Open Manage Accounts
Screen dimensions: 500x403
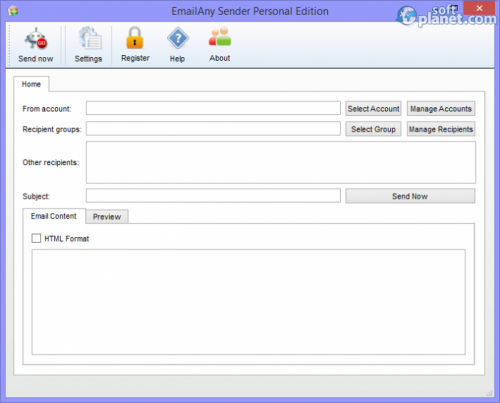coord(441,109)
